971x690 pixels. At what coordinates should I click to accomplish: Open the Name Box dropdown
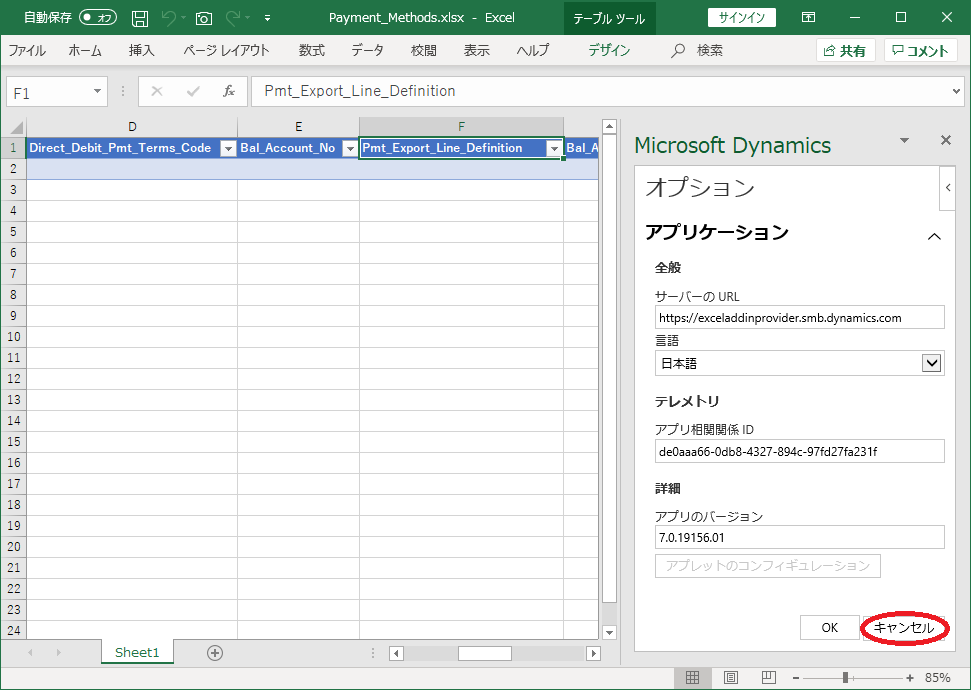pyautogui.click(x=97, y=92)
